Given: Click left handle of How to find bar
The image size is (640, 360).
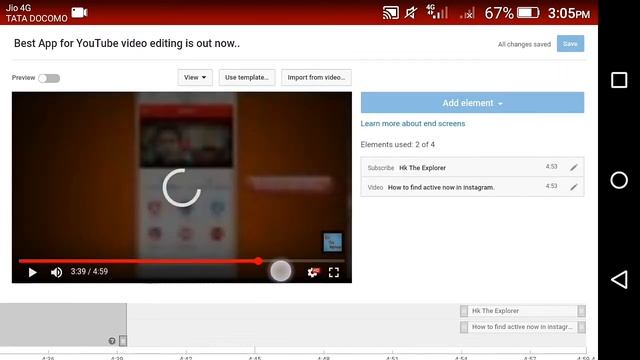Looking at the screenshot, I should click(464, 327).
